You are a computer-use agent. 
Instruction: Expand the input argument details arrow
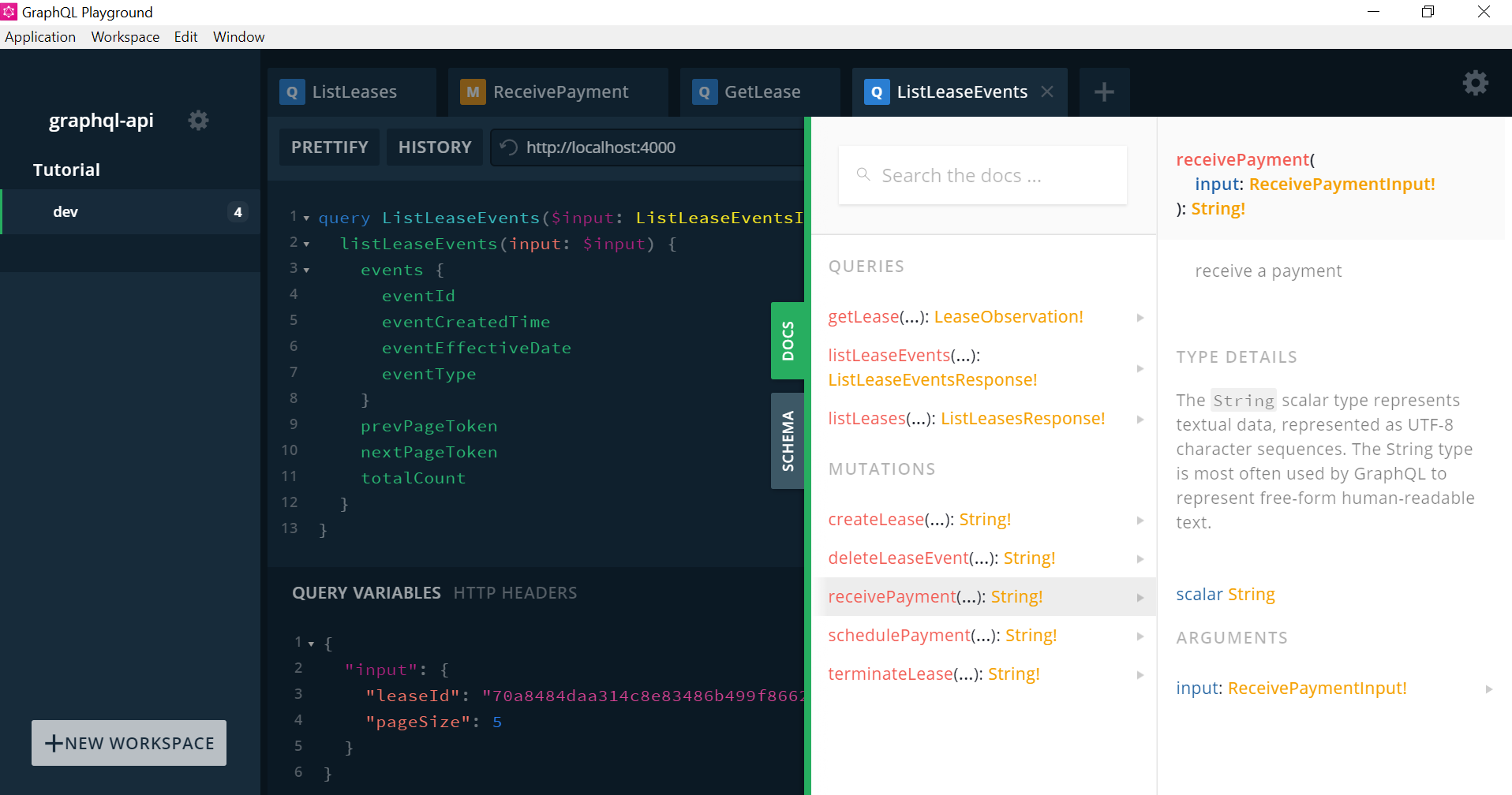[1489, 689]
